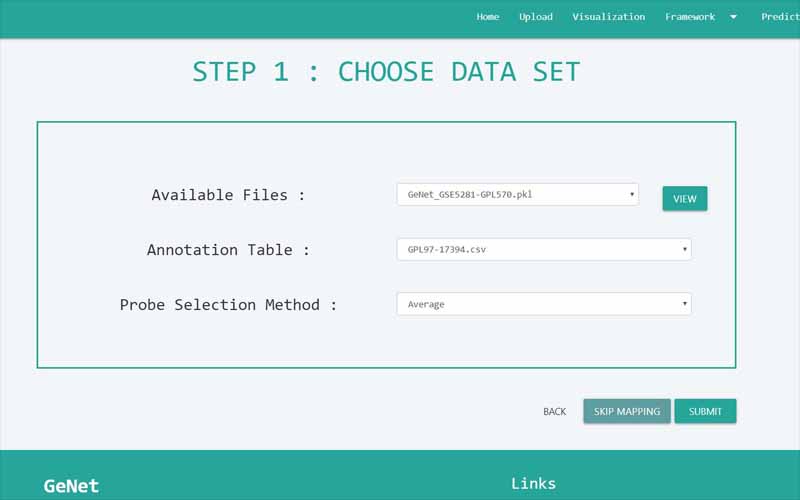The width and height of the screenshot is (800, 500).
Task: Navigate to the Visualization page
Action: (x=608, y=17)
